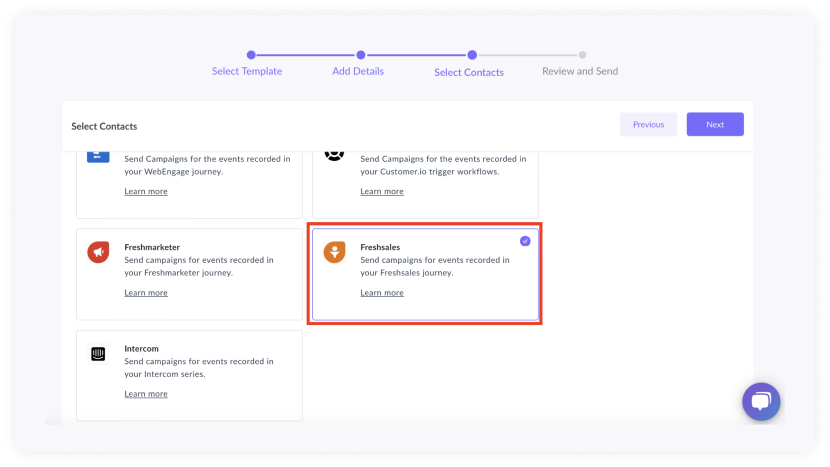Click the Intercom series description text
Viewport: 830px width, 467px height.
[199, 367]
